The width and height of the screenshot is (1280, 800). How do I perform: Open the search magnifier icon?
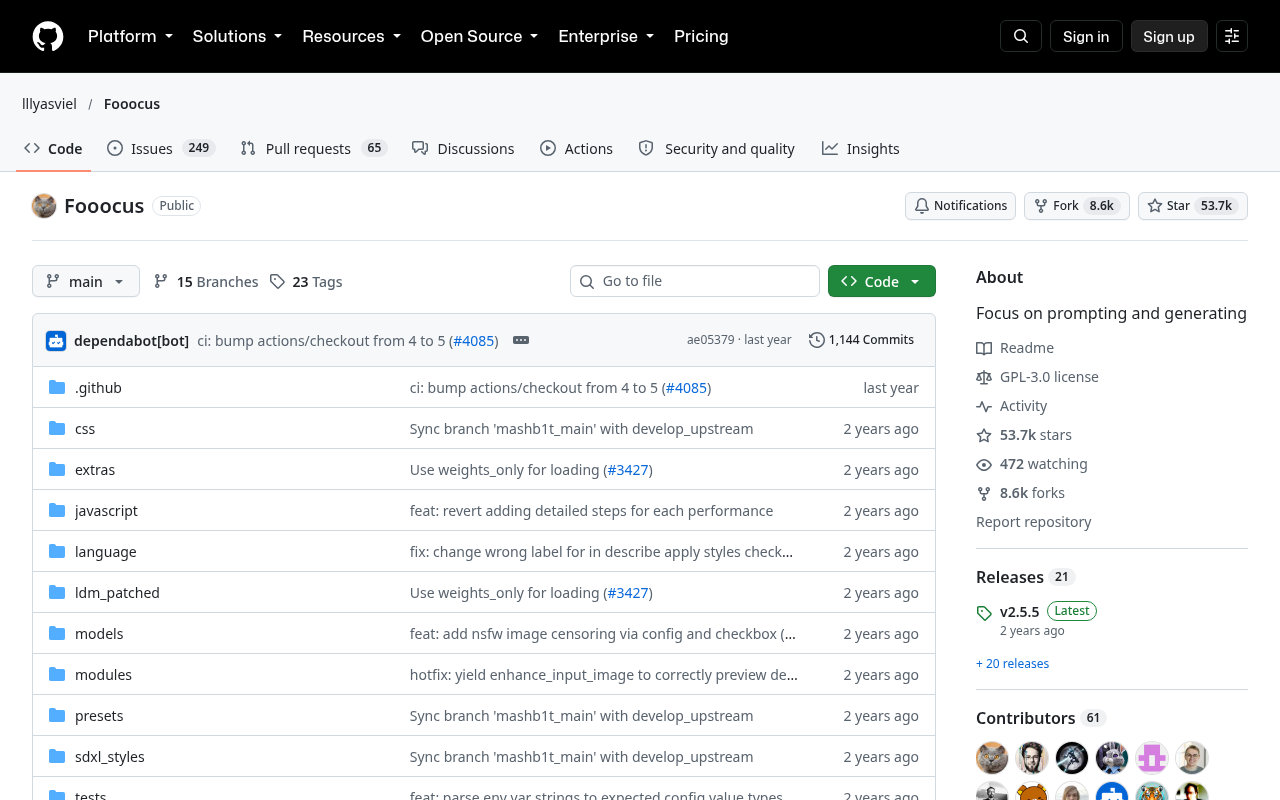coord(1021,36)
